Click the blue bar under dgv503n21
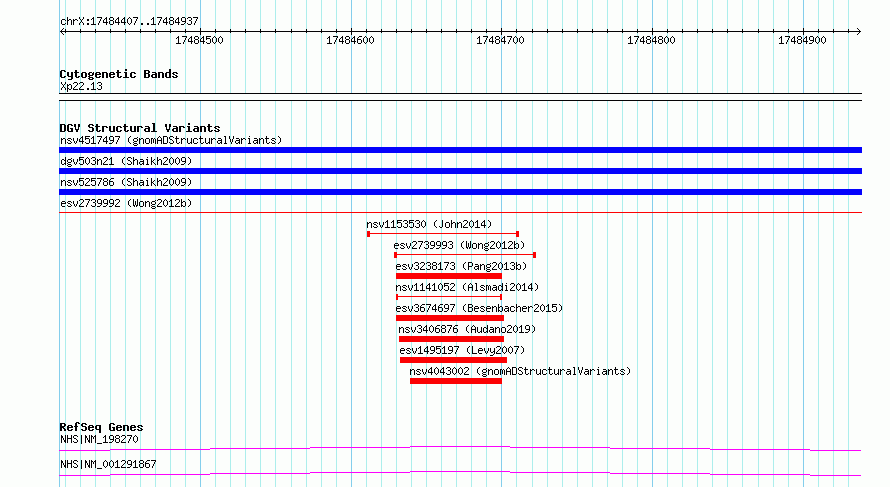 460,171
